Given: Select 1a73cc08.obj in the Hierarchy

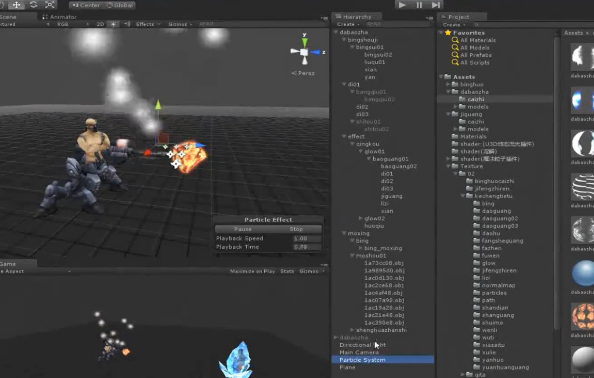Looking at the screenshot, I should (384, 263).
